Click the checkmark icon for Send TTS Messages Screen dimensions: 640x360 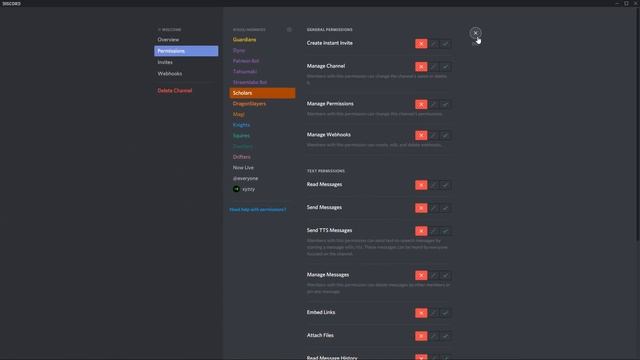point(445,231)
